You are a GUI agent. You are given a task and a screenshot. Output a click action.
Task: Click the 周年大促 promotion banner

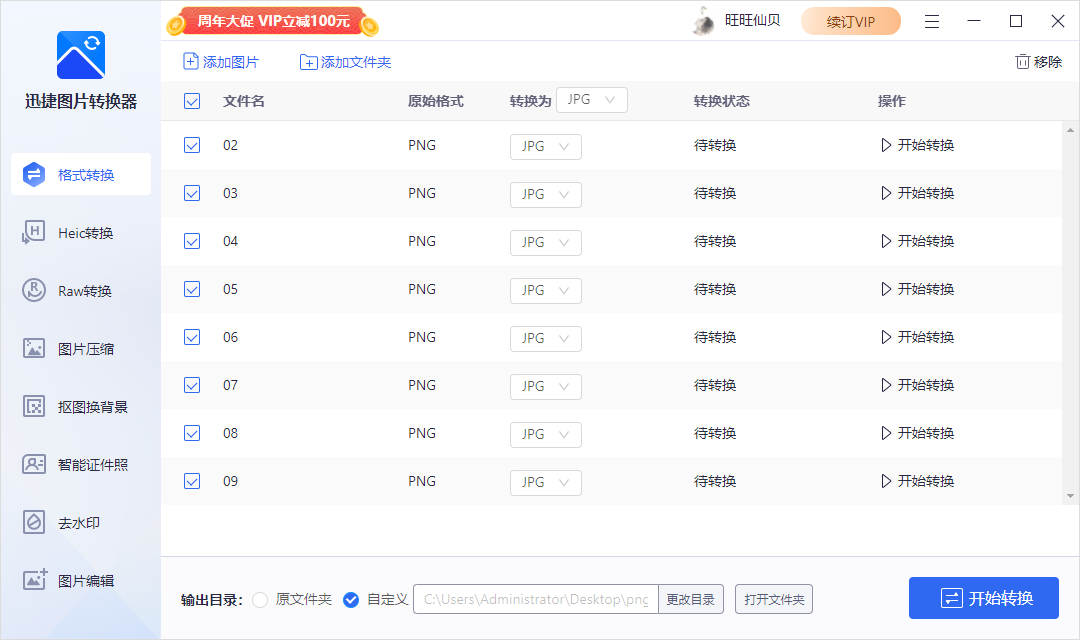pos(270,20)
